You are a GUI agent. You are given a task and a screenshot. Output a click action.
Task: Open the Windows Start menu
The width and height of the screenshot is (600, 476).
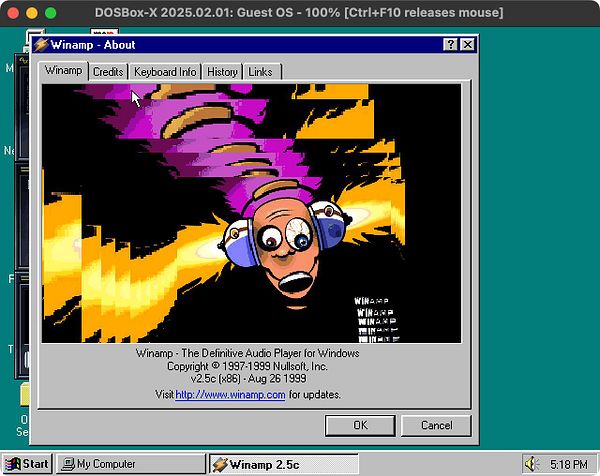(x=27, y=464)
